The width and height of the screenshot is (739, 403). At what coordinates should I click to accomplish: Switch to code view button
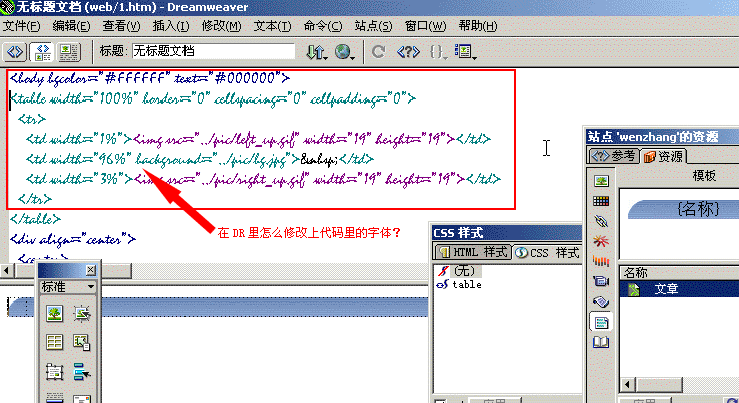click(15, 51)
